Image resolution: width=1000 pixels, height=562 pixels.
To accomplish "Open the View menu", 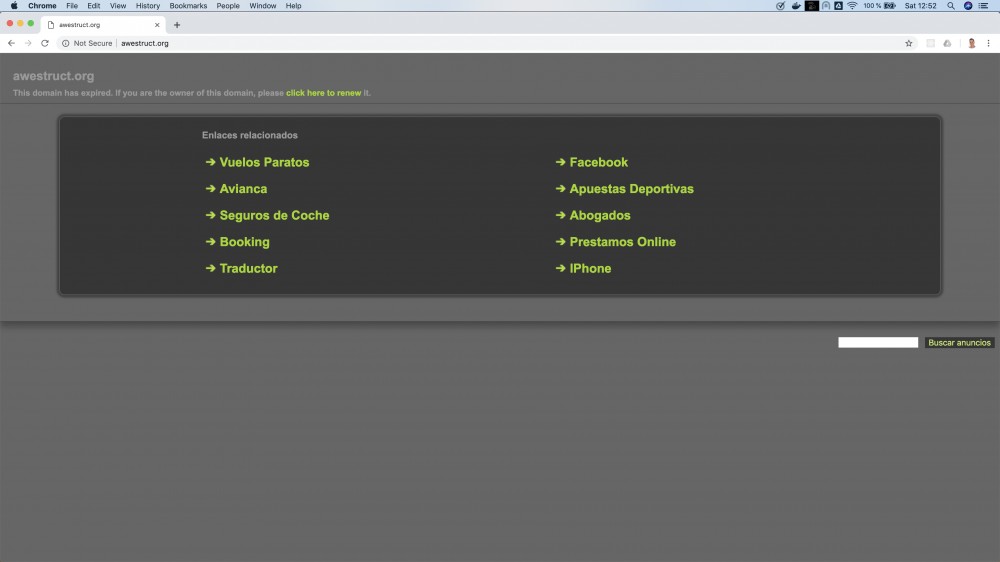I will pyautogui.click(x=118, y=6).
